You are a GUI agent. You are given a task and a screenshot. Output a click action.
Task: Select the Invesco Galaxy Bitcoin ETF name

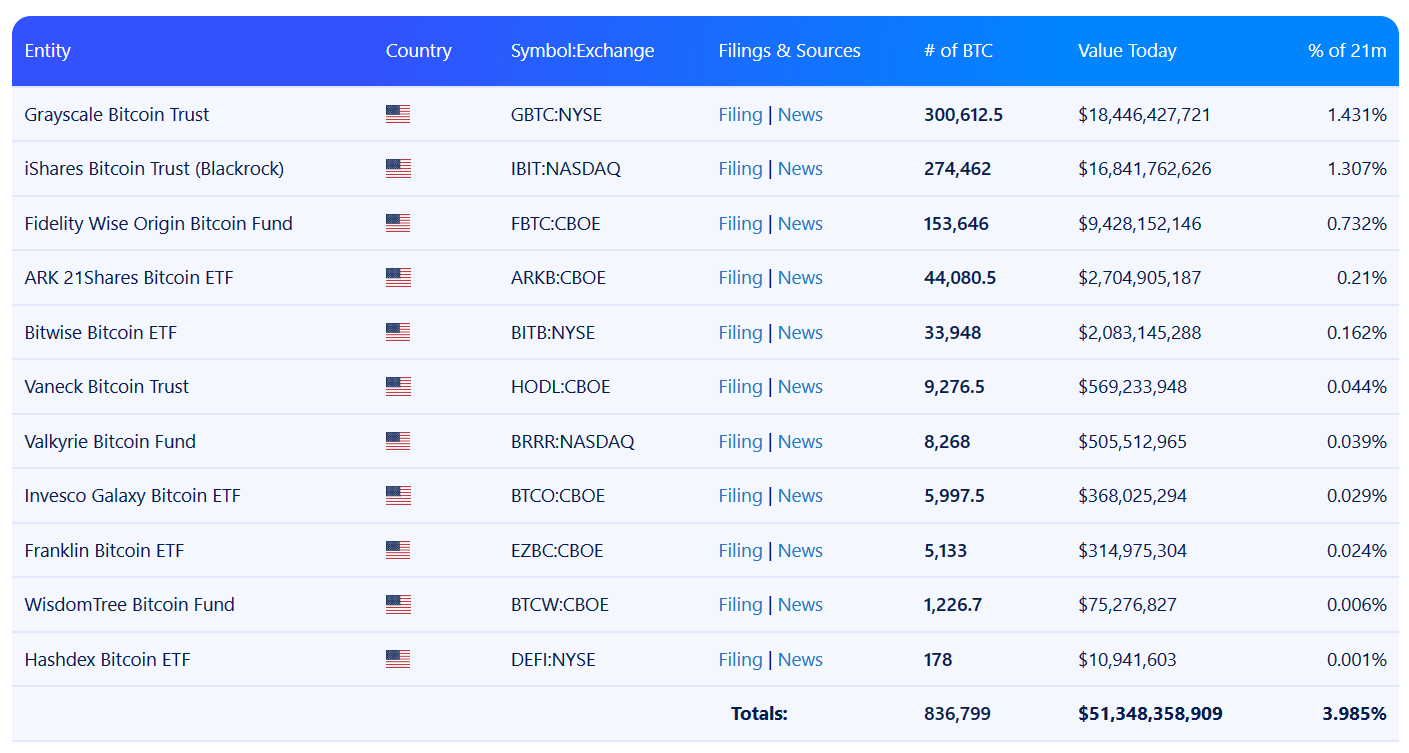[x=132, y=496]
